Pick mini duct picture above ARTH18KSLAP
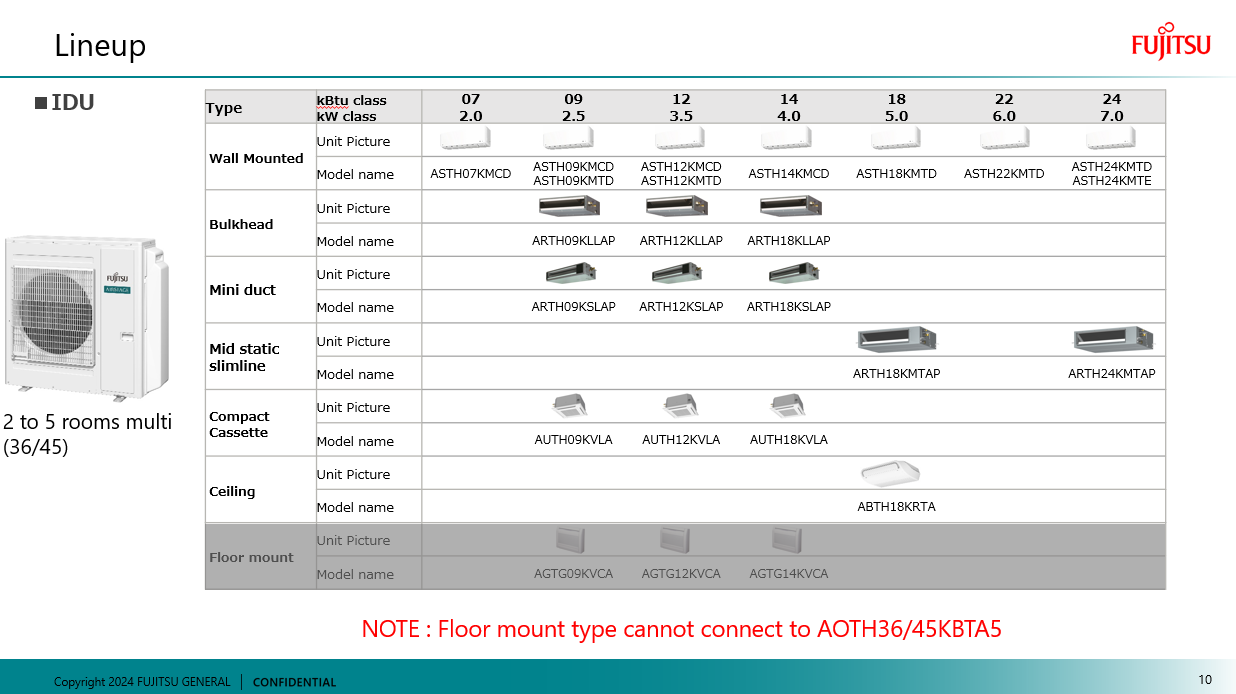Image resolution: width=1236 pixels, height=694 pixels. (x=794, y=272)
